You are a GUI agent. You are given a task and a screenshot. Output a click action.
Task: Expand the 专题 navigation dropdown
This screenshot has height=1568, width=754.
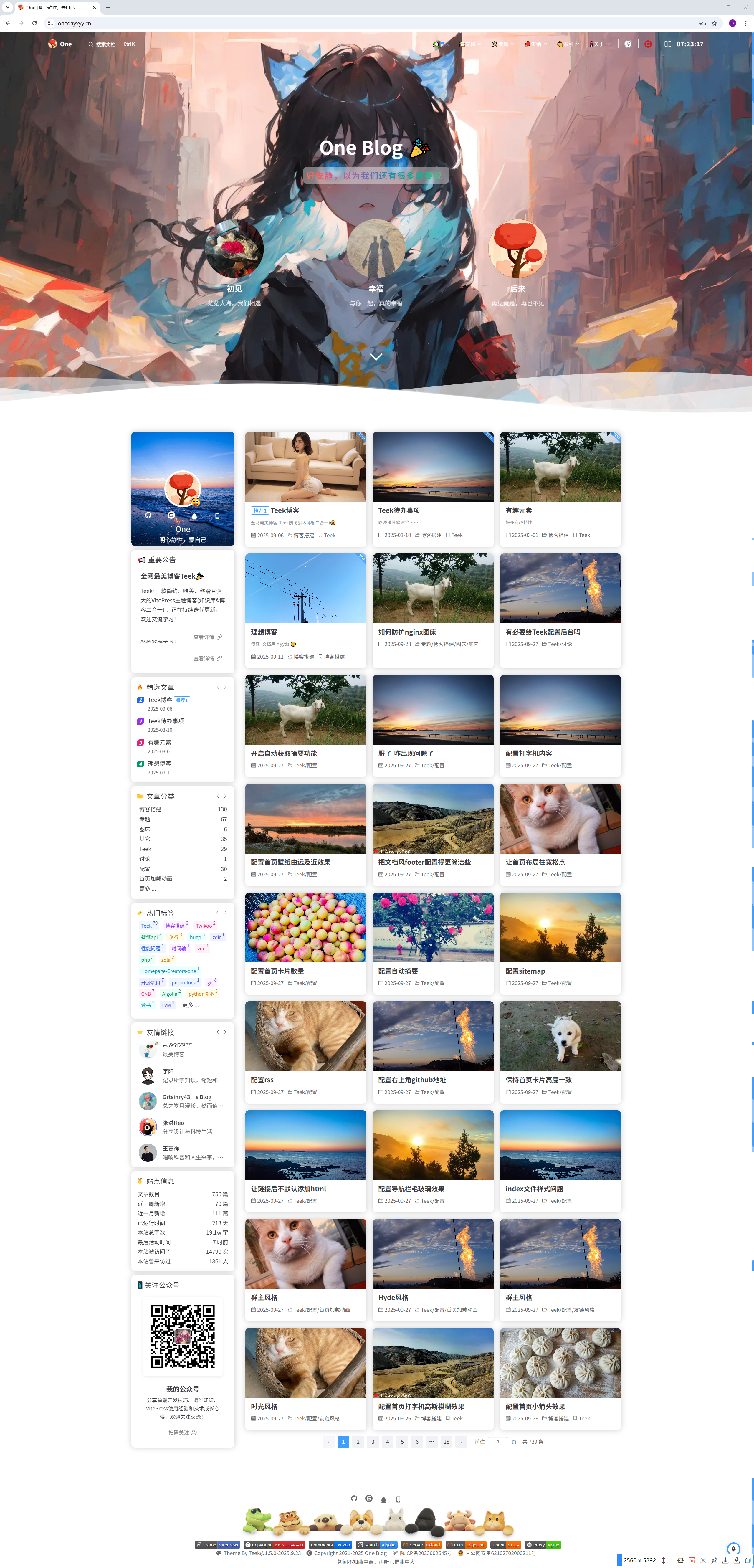pos(503,44)
